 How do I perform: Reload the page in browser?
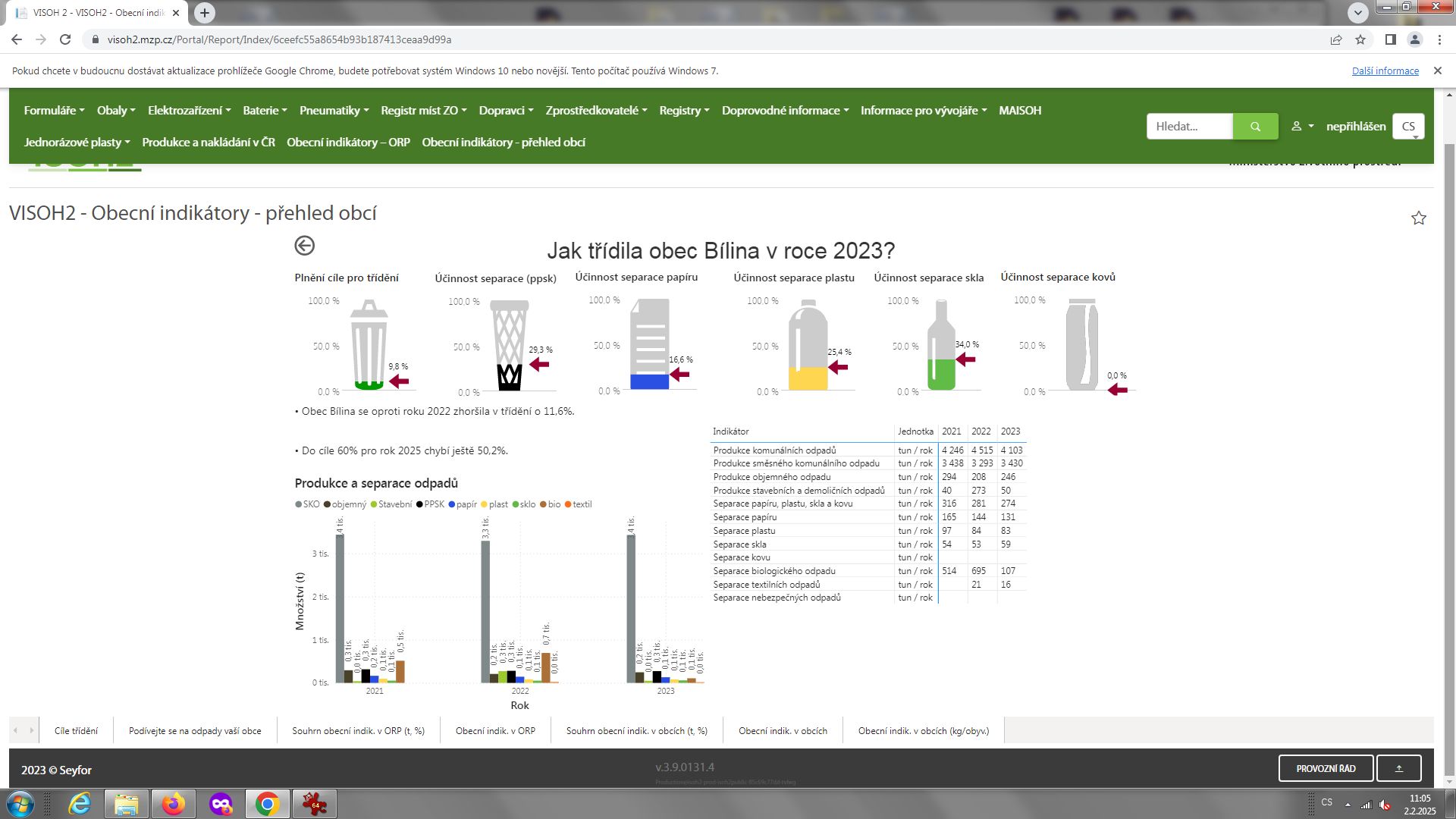[x=65, y=39]
